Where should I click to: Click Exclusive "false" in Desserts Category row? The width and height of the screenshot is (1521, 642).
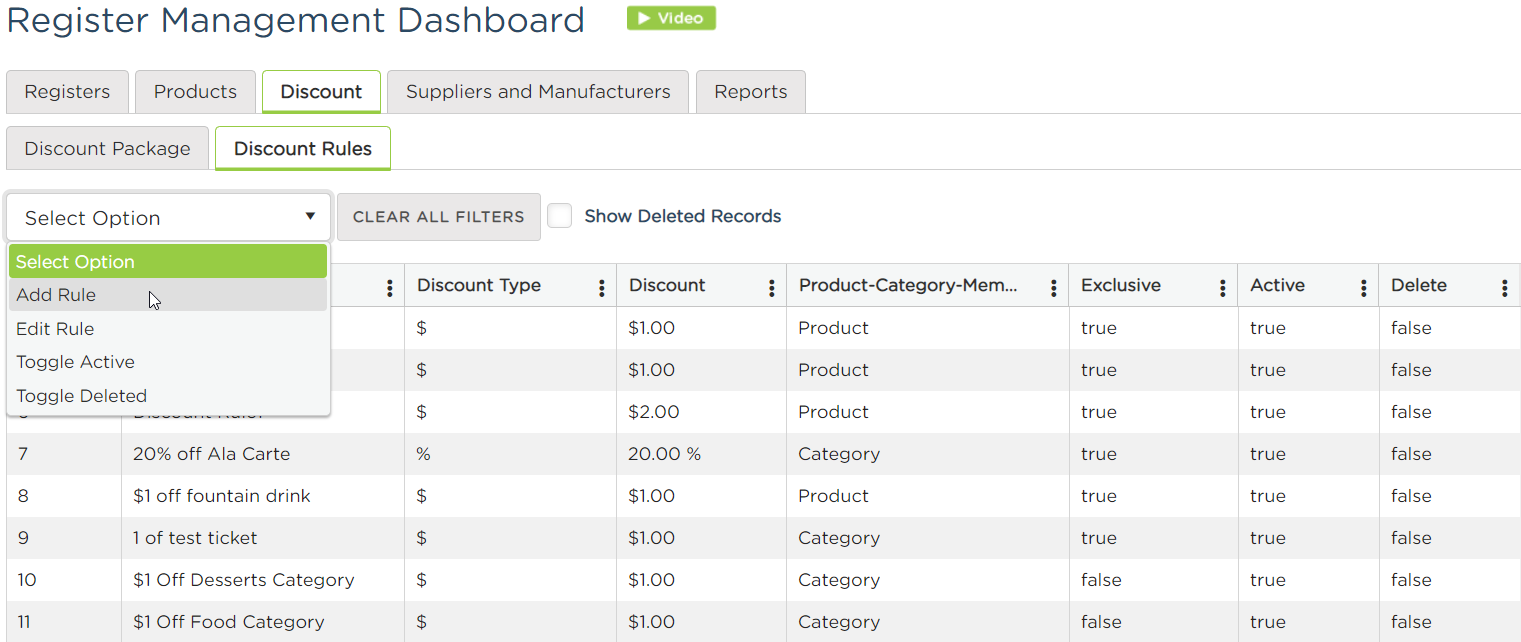(x=1101, y=580)
